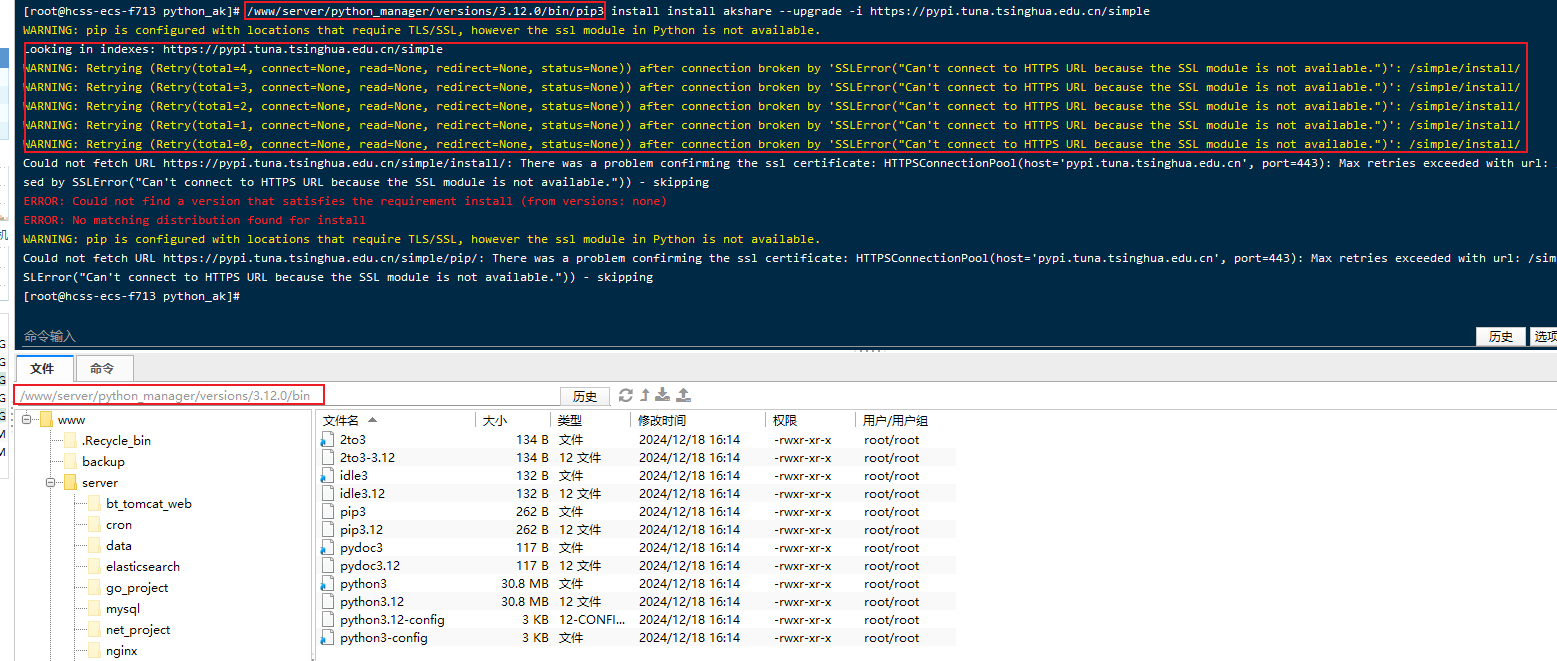Click the 262 B size of pip3.12
This screenshot has width=1557, height=661.
pos(532,530)
